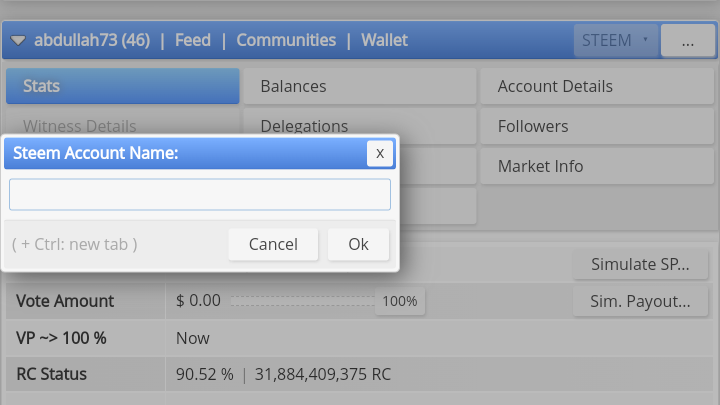
Task: Close the Steem Account Name dialog
Action: (380, 153)
